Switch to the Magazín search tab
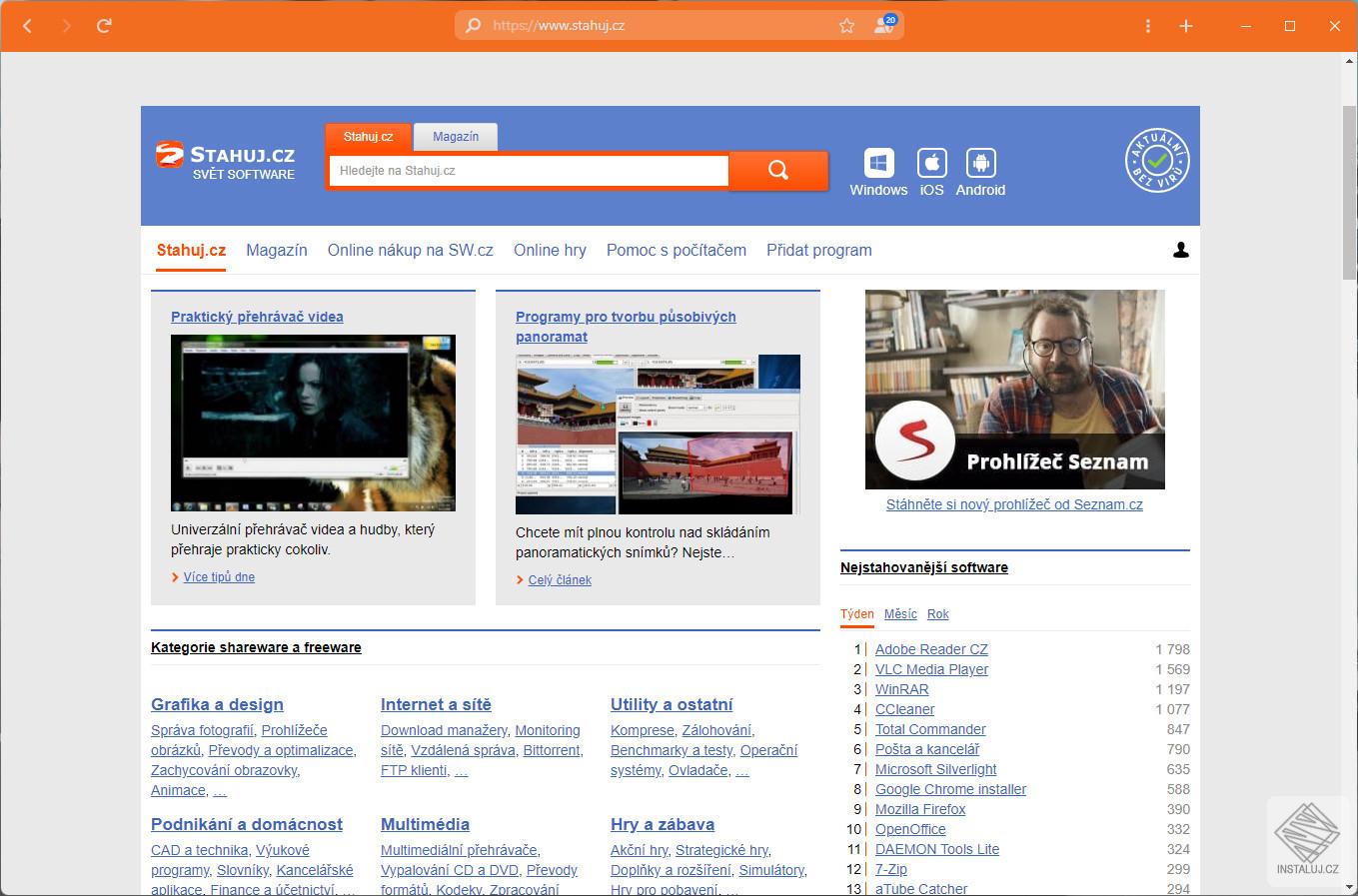Screen dimensions: 1358x896 (x=456, y=137)
